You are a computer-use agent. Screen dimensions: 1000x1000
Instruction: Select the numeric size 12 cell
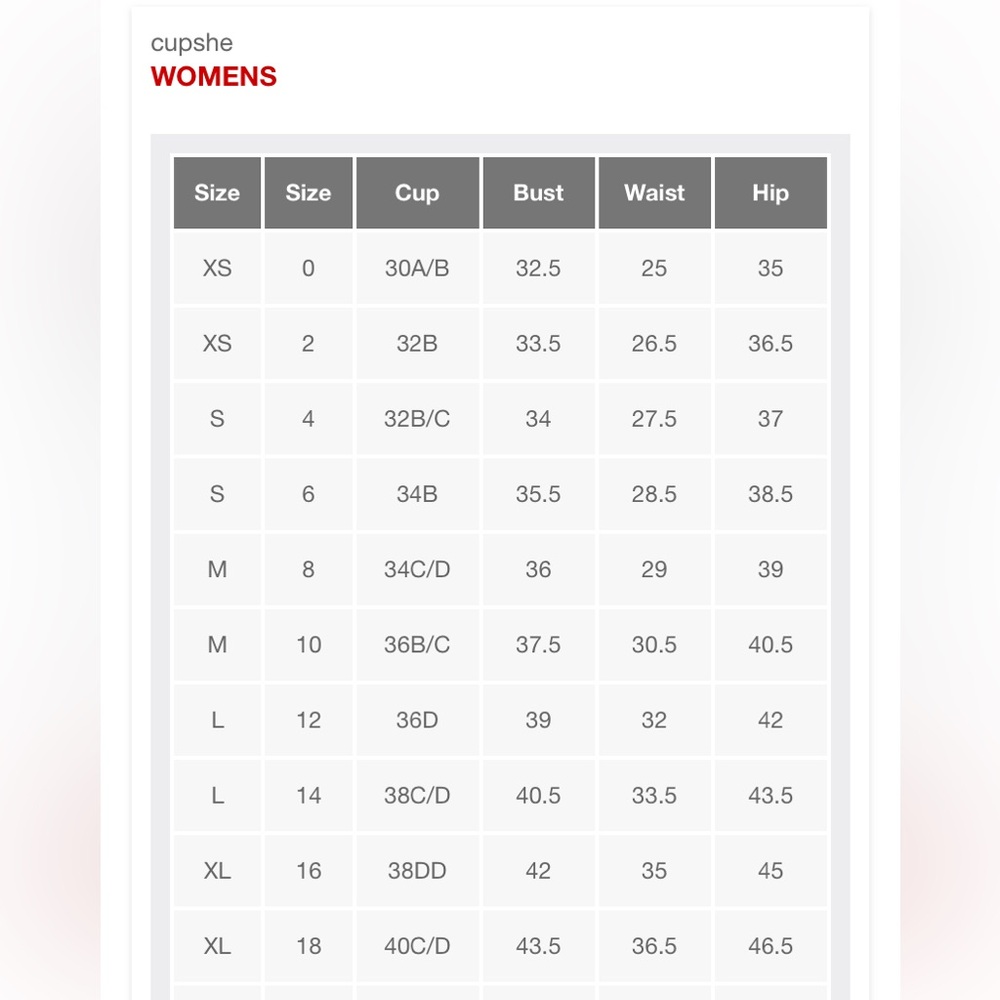pos(308,720)
